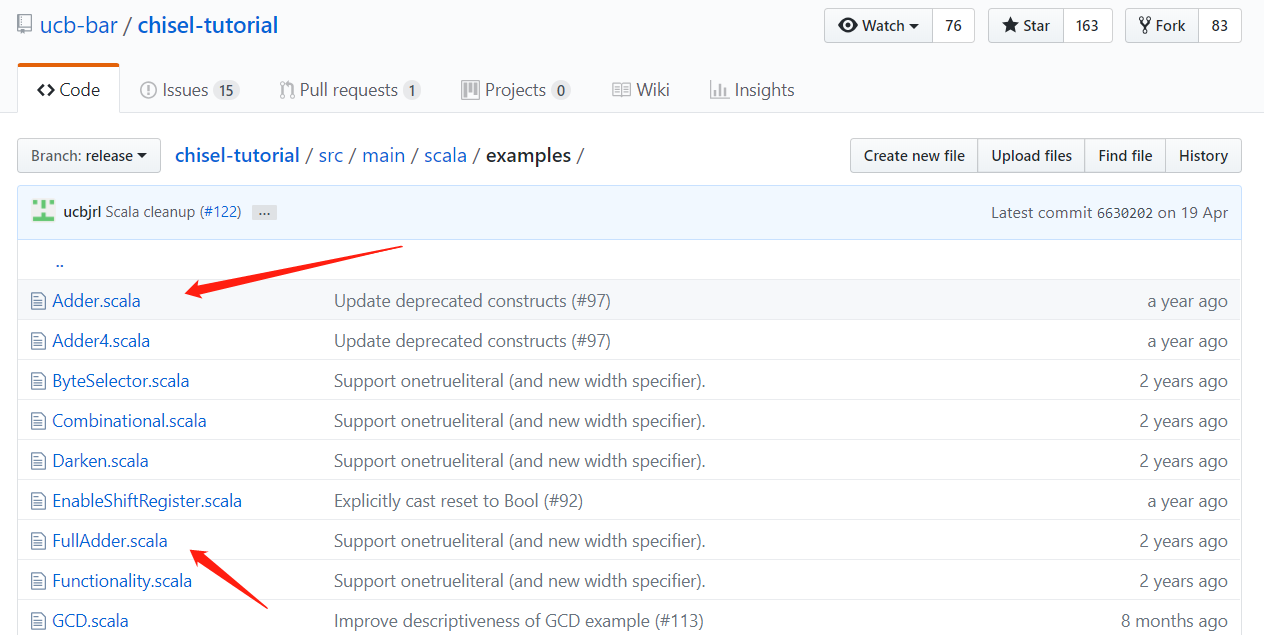1264x635 pixels.
Task: Open the Insights tab
Action: point(752,90)
